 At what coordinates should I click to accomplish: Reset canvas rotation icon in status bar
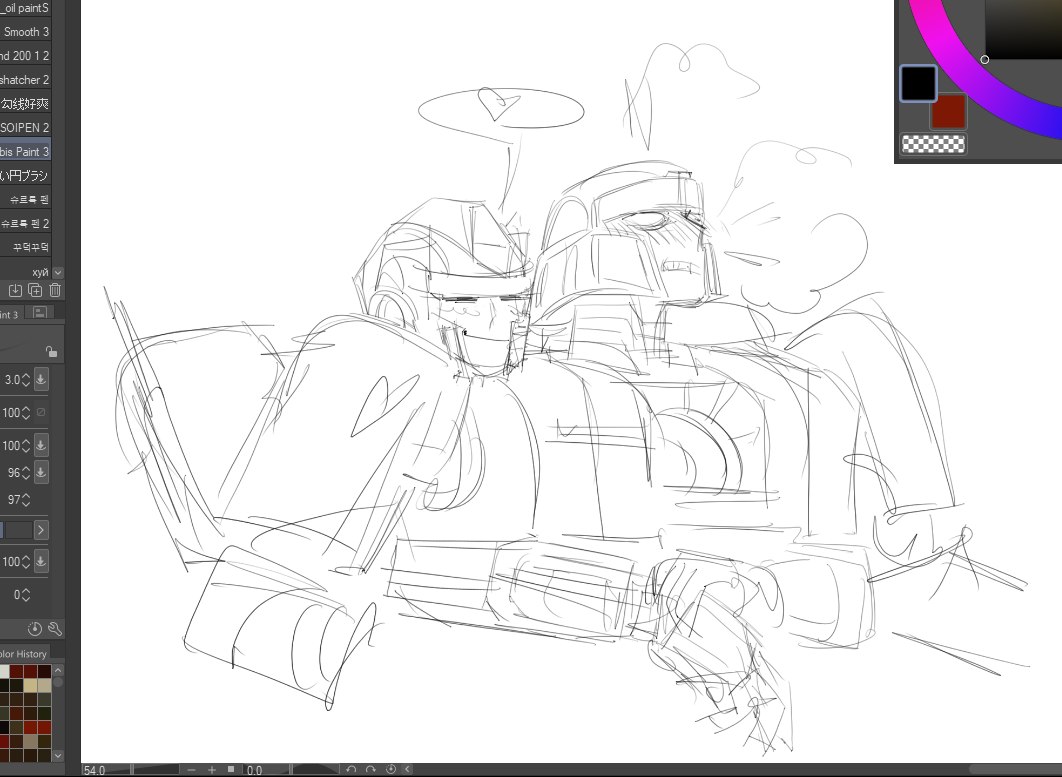tap(391, 770)
